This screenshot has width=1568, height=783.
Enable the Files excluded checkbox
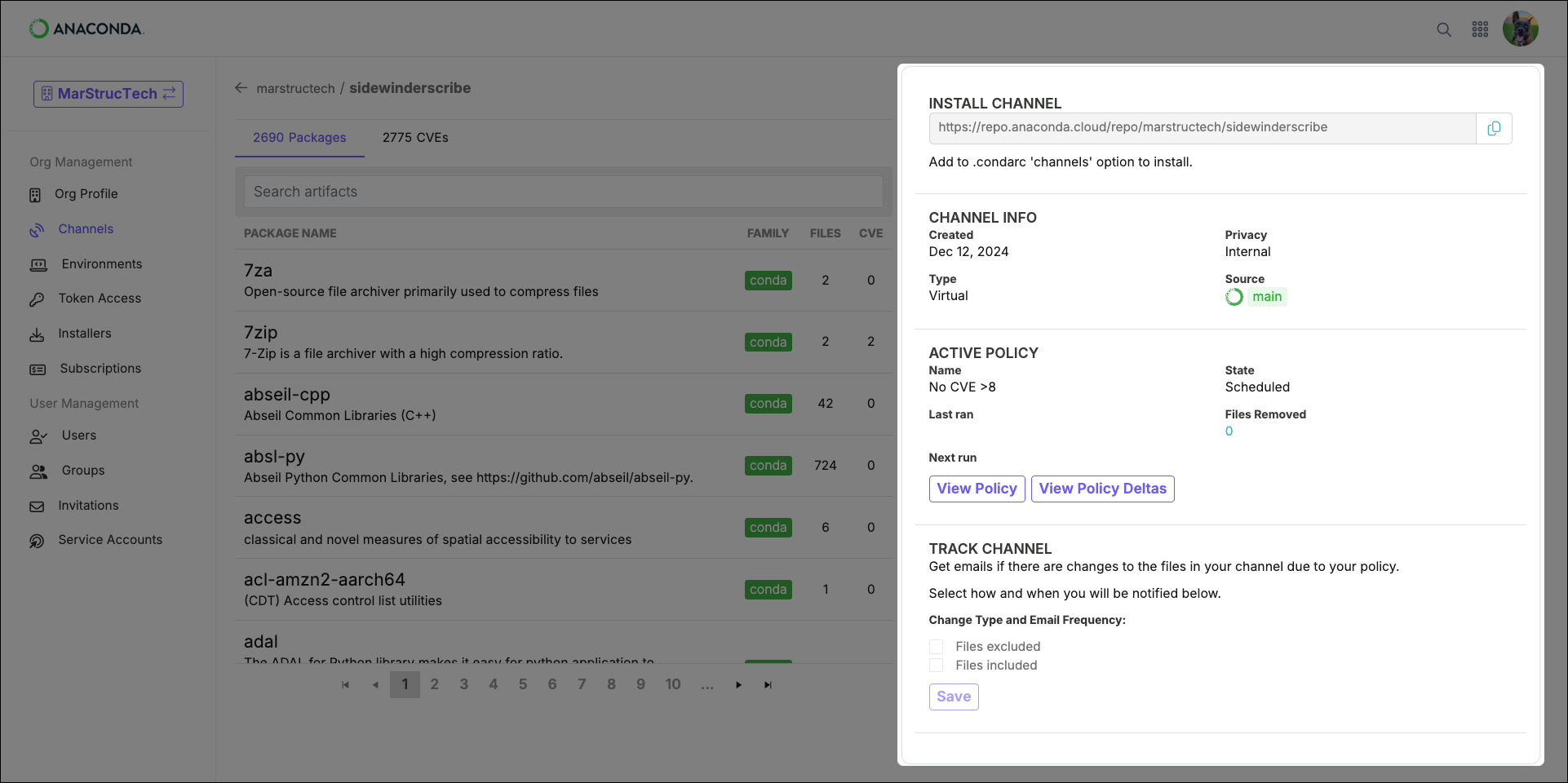point(936,647)
